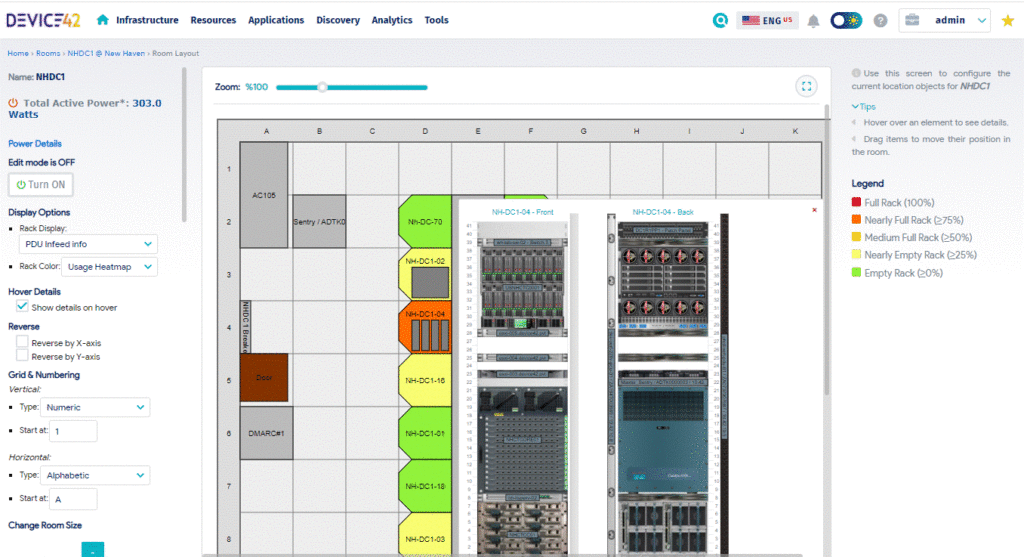The width and height of the screenshot is (1024, 557).
Task: Click the teal button under Change Room Size
Action: (x=93, y=550)
